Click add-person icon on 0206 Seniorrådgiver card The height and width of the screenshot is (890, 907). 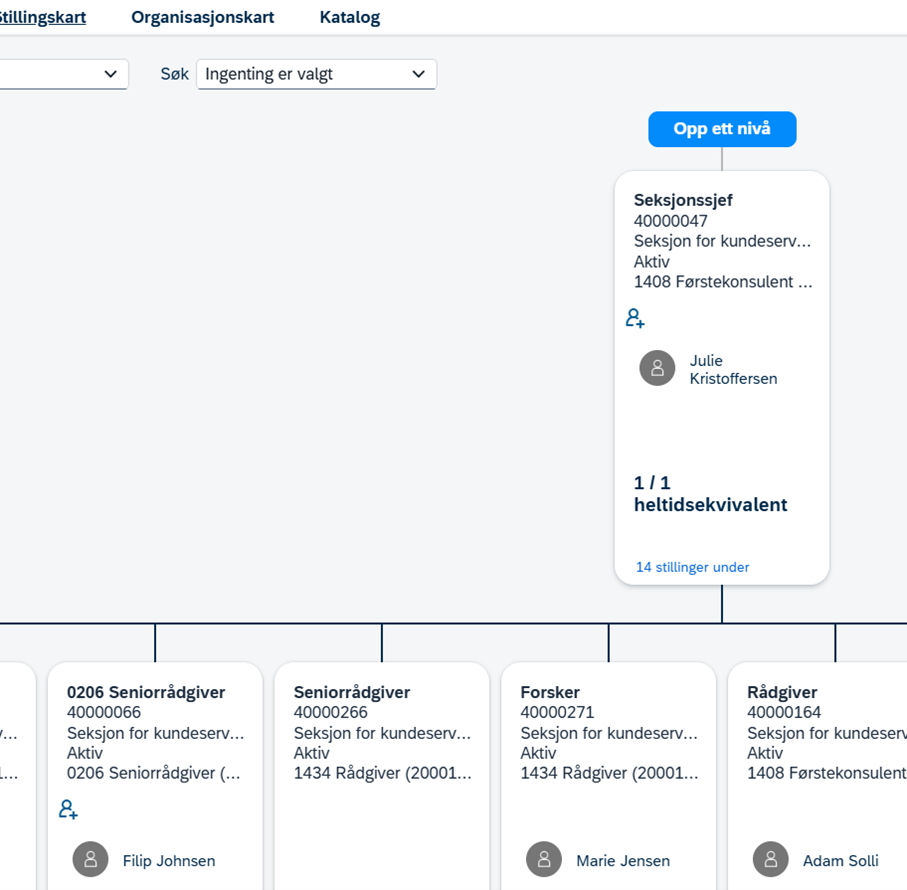coord(68,809)
